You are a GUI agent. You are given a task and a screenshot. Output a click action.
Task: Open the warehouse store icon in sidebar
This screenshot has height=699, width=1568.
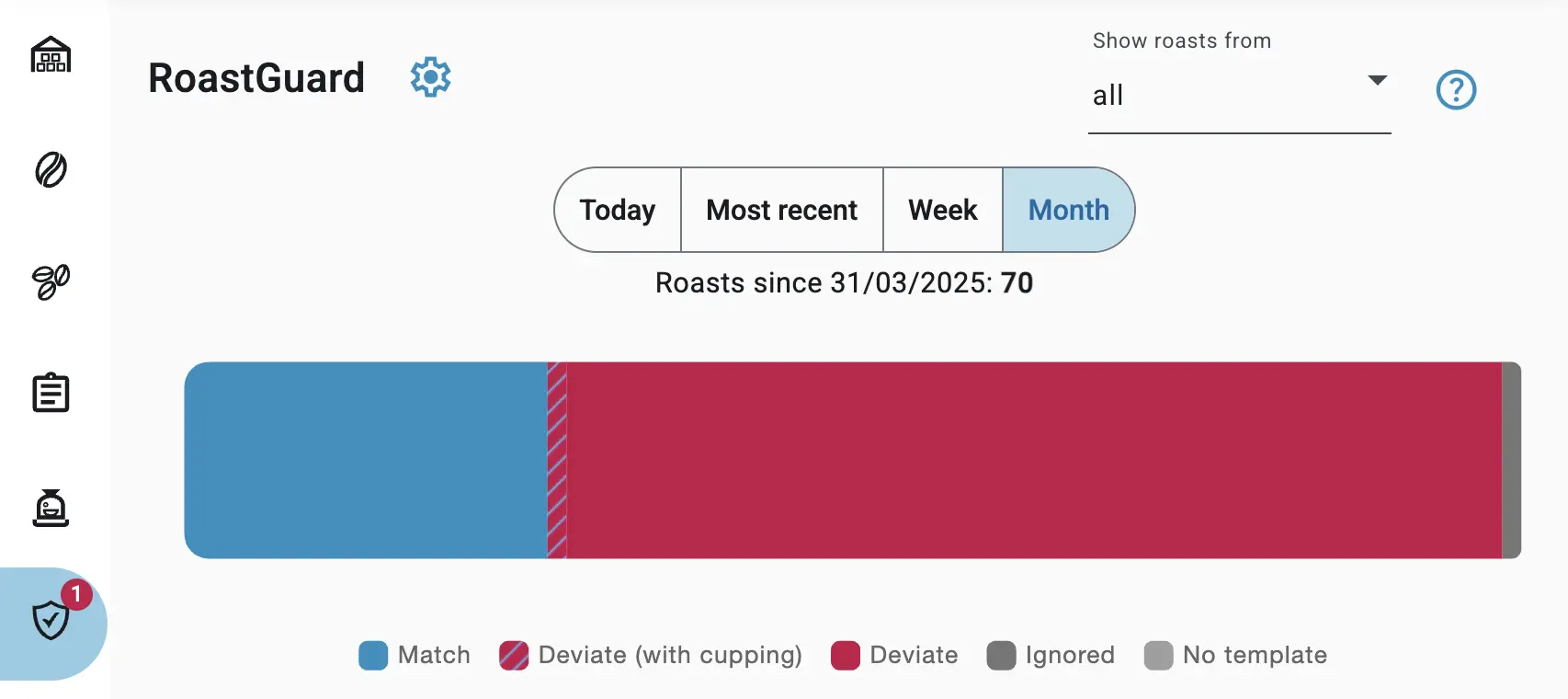[x=51, y=56]
